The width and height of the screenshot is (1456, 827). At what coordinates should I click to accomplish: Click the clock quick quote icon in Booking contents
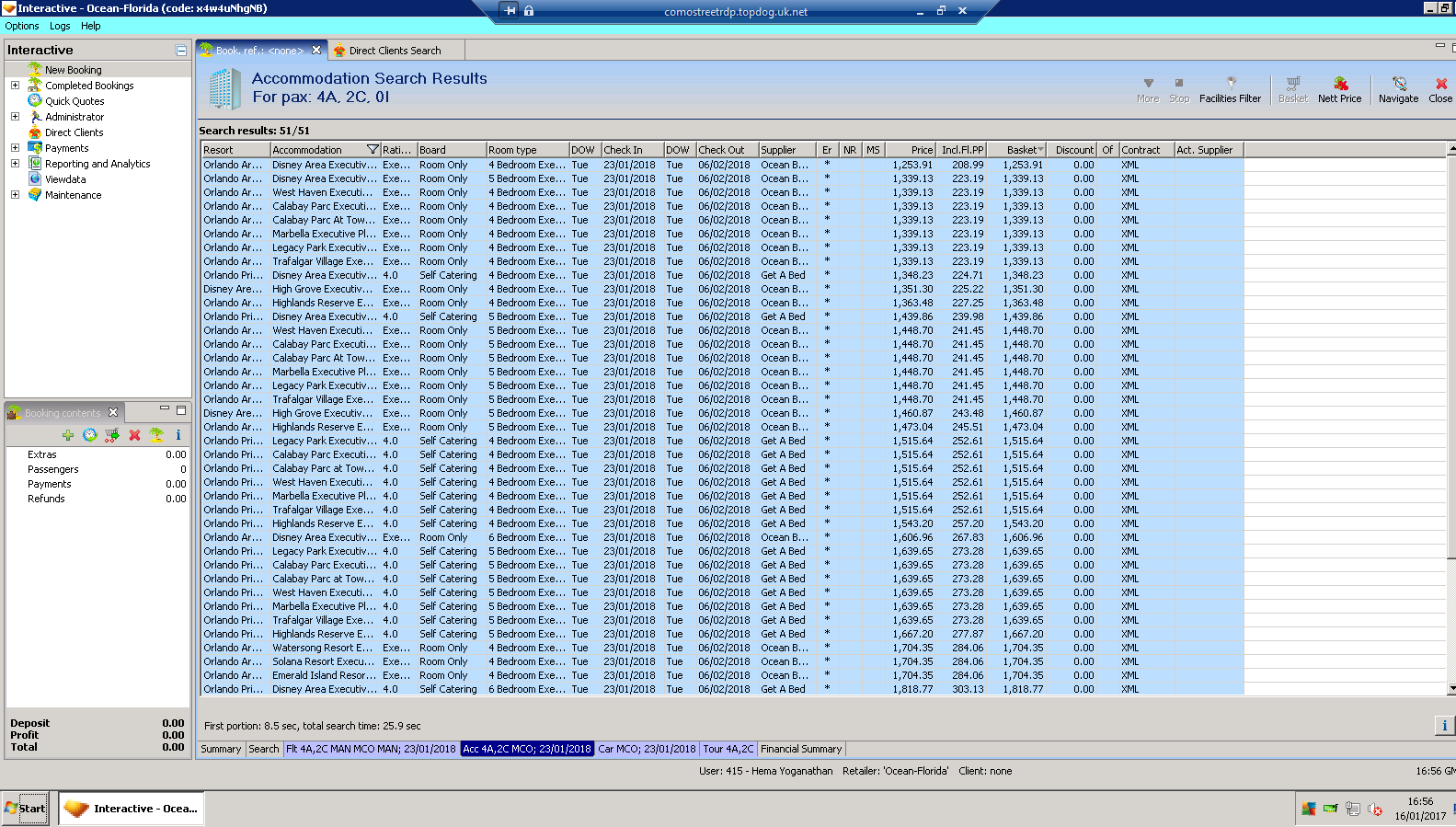pos(89,435)
